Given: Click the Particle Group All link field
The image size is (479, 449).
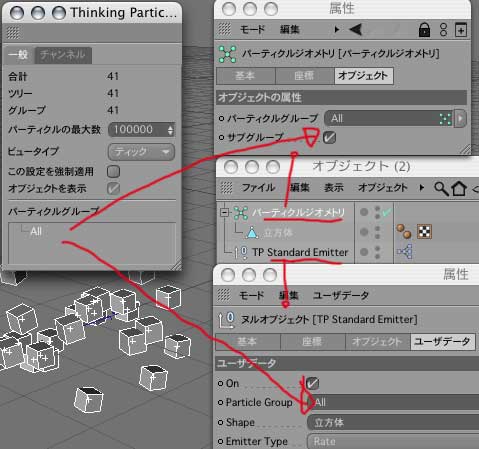Looking at the screenshot, I should coord(393,402).
